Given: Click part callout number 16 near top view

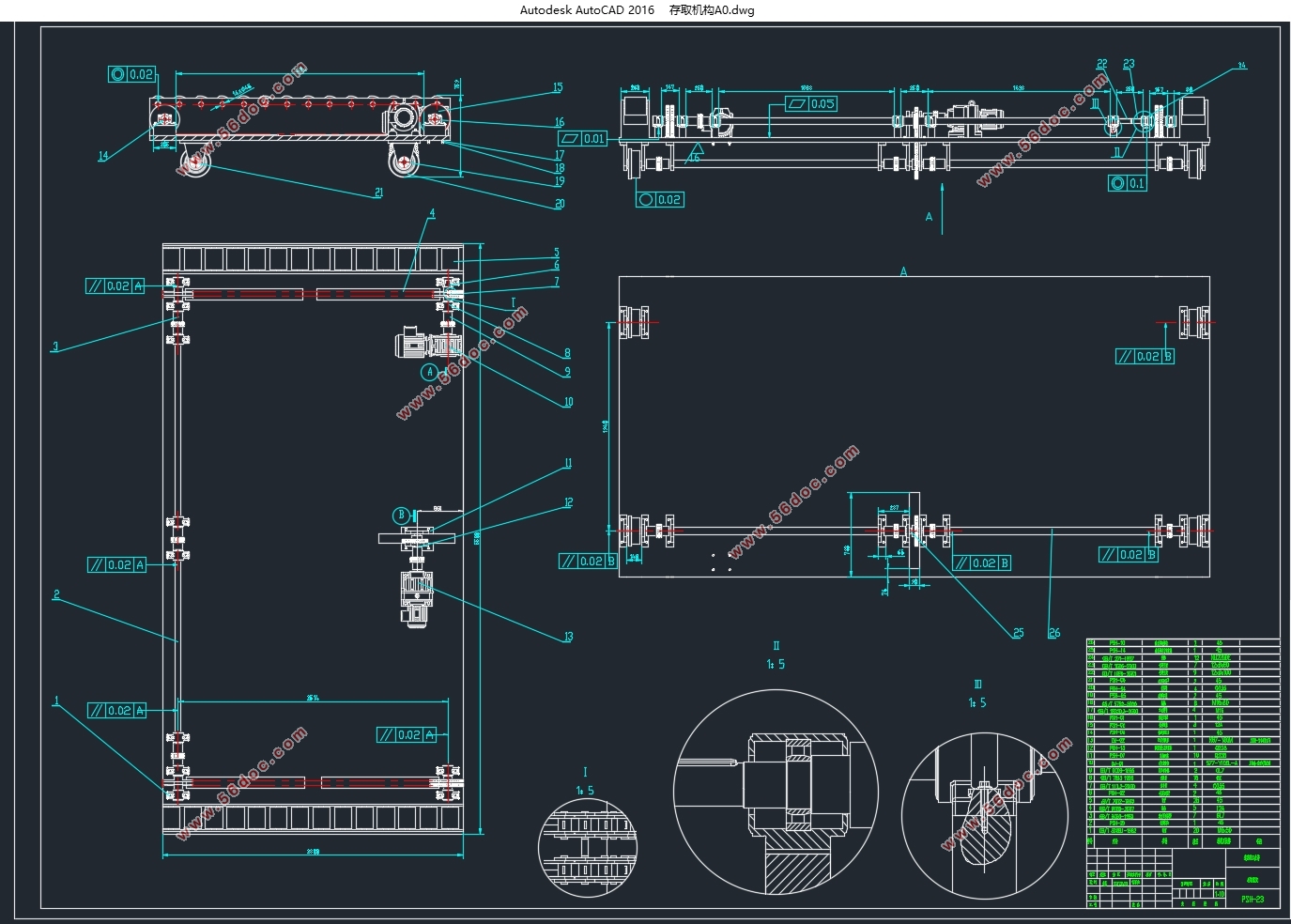Looking at the screenshot, I should tap(560, 122).
